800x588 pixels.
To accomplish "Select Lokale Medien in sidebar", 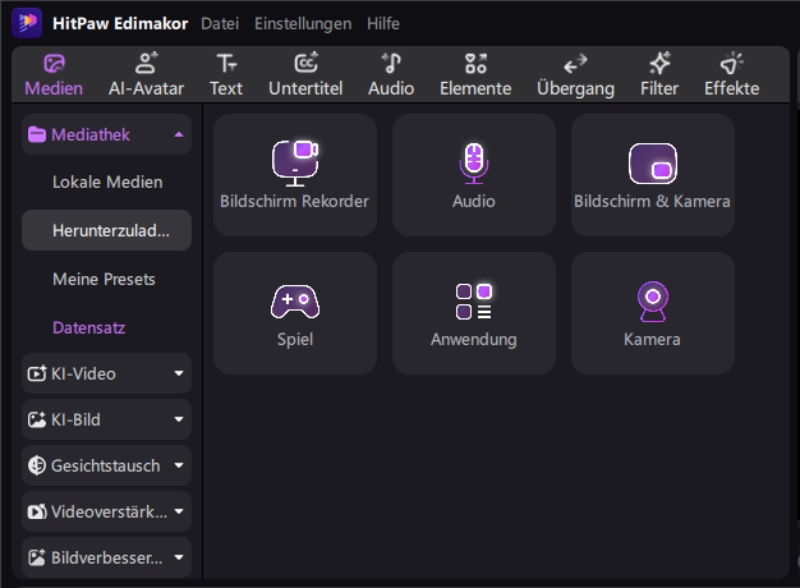I will tap(107, 182).
